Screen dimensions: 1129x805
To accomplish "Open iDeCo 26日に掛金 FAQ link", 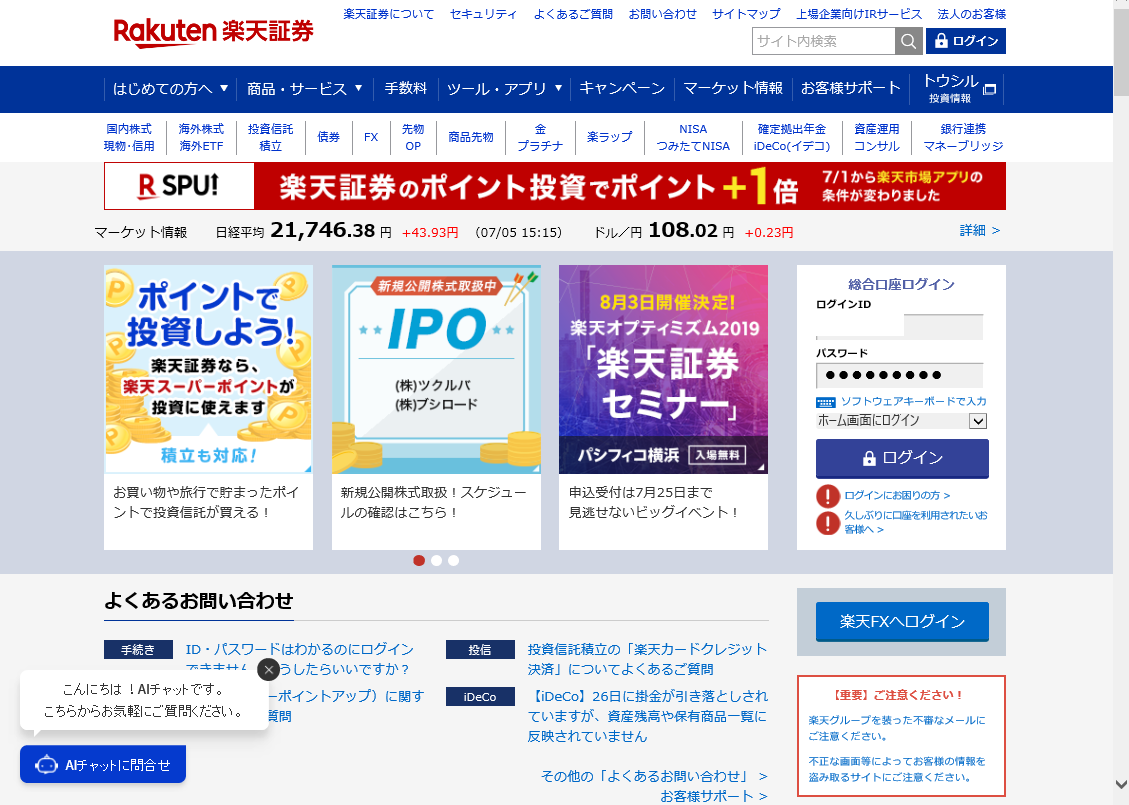I will click(647, 716).
